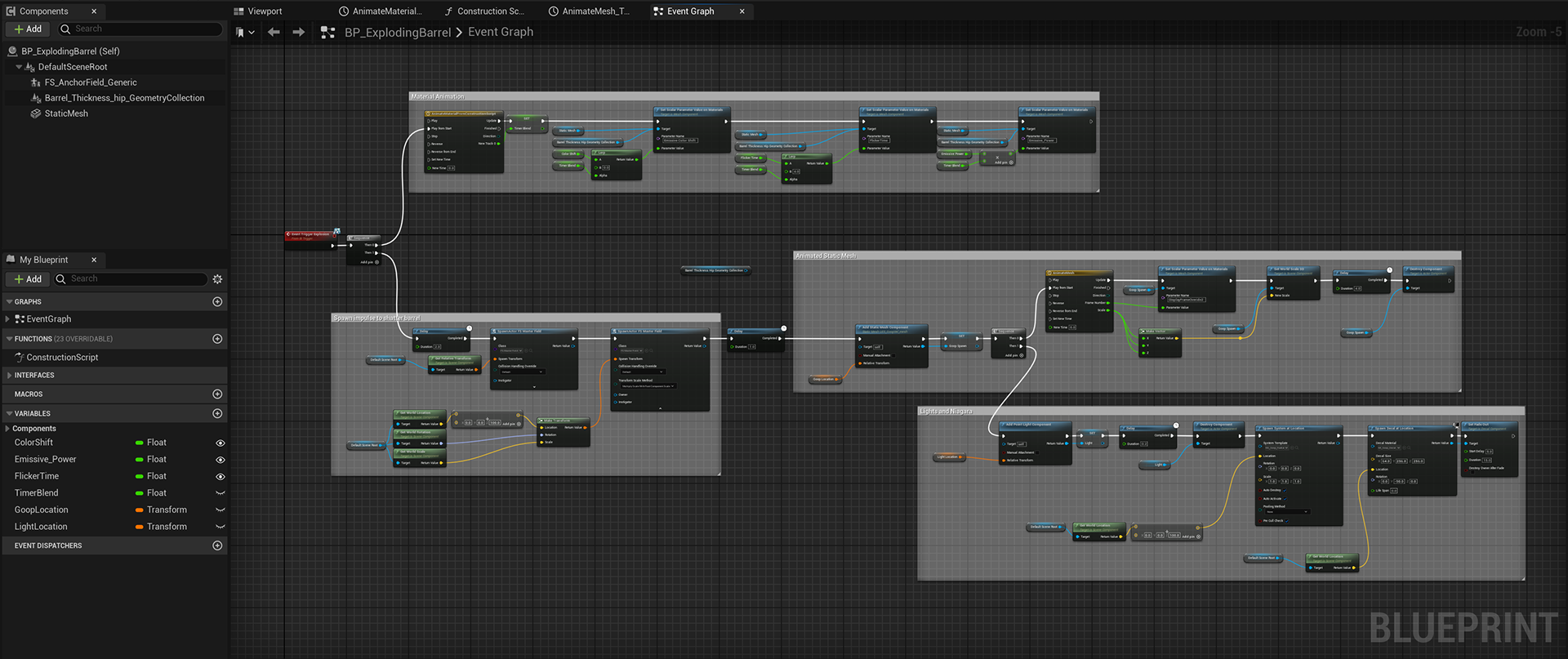Switch to the AnimateMaterial timeline tab

[x=381, y=11]
